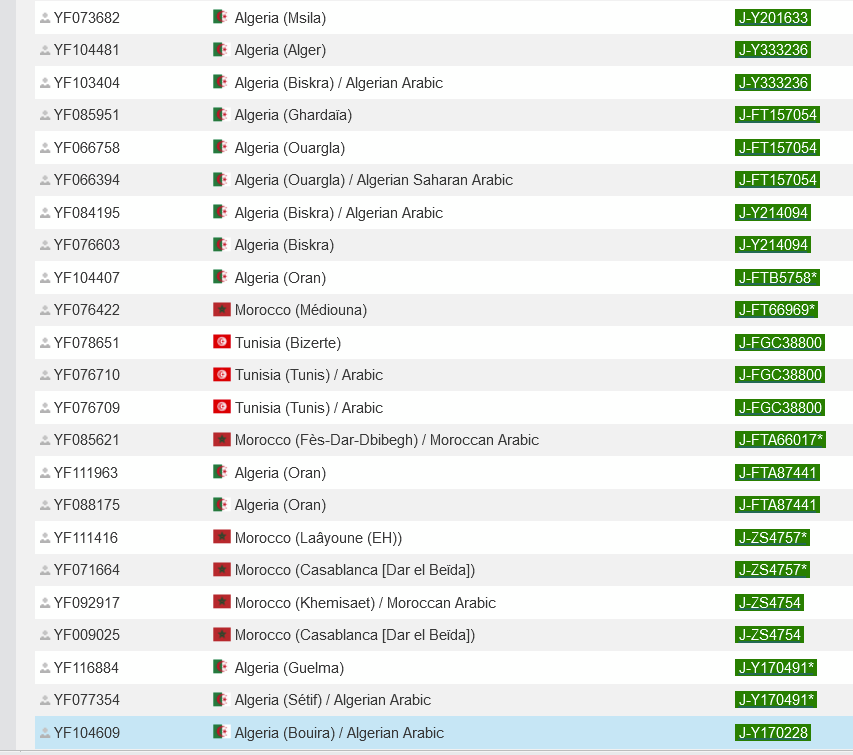
Task: Click Algerian flag in Msila row
Action: pos(221,17)
